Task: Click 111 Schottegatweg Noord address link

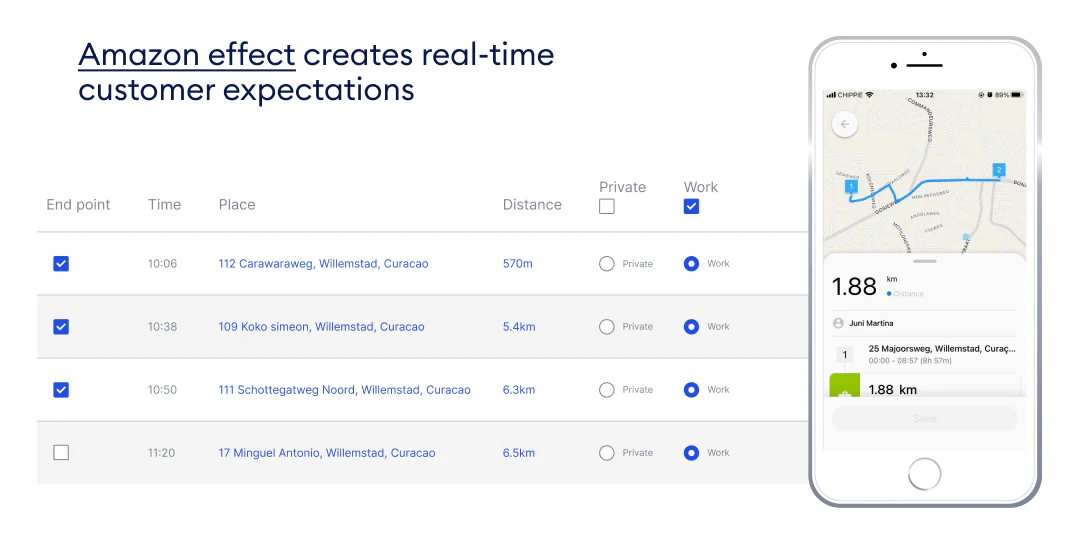Action: pyautogui.click(x=344, y=390)
